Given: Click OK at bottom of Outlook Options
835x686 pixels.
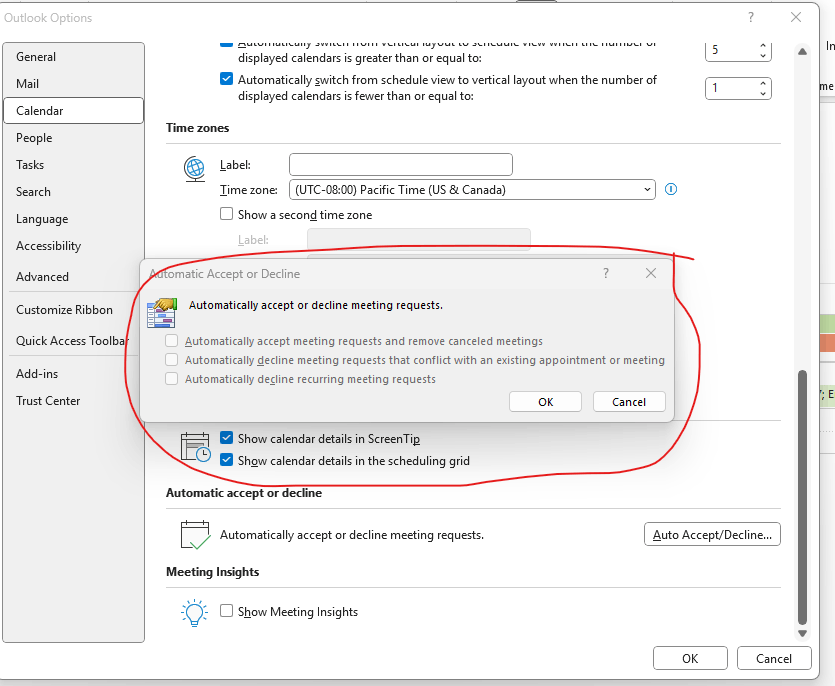Looking at the screenshot, I should (x=690, y=658).
